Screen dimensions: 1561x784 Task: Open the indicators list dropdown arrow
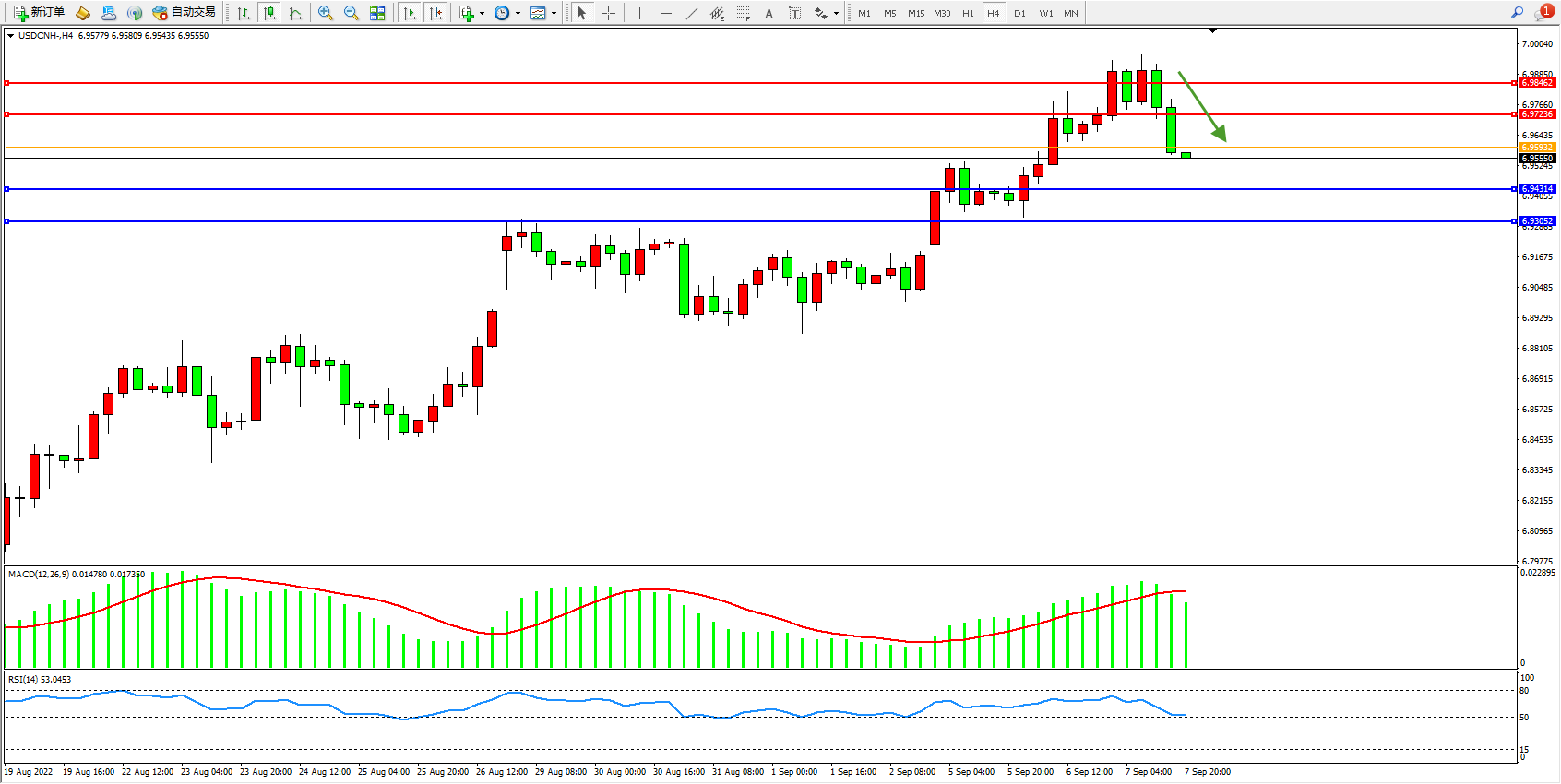pos(482,13)
